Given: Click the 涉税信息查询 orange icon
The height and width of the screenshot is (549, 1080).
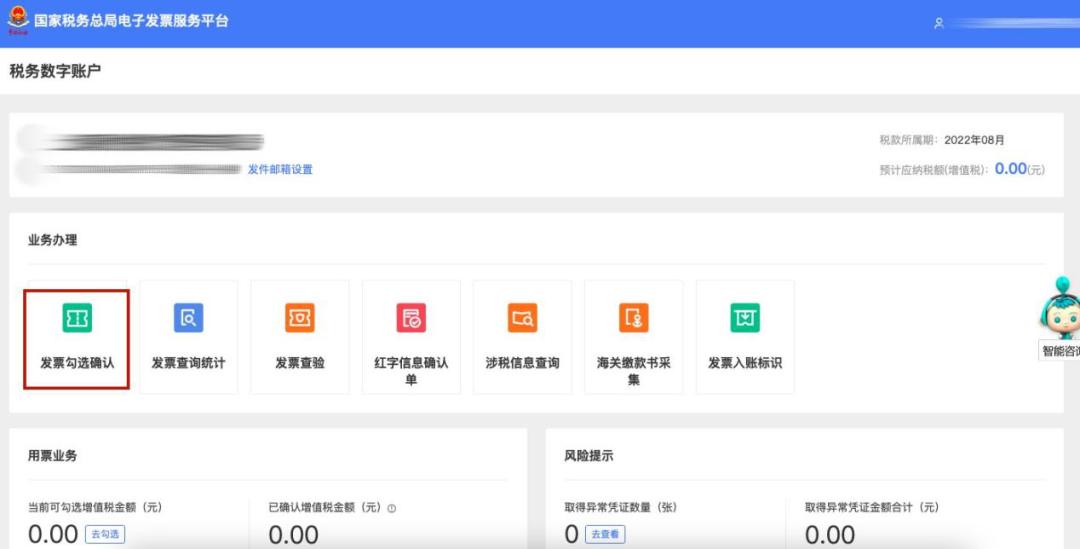Looking at the screenshot, I should click(x=522, y=318).
